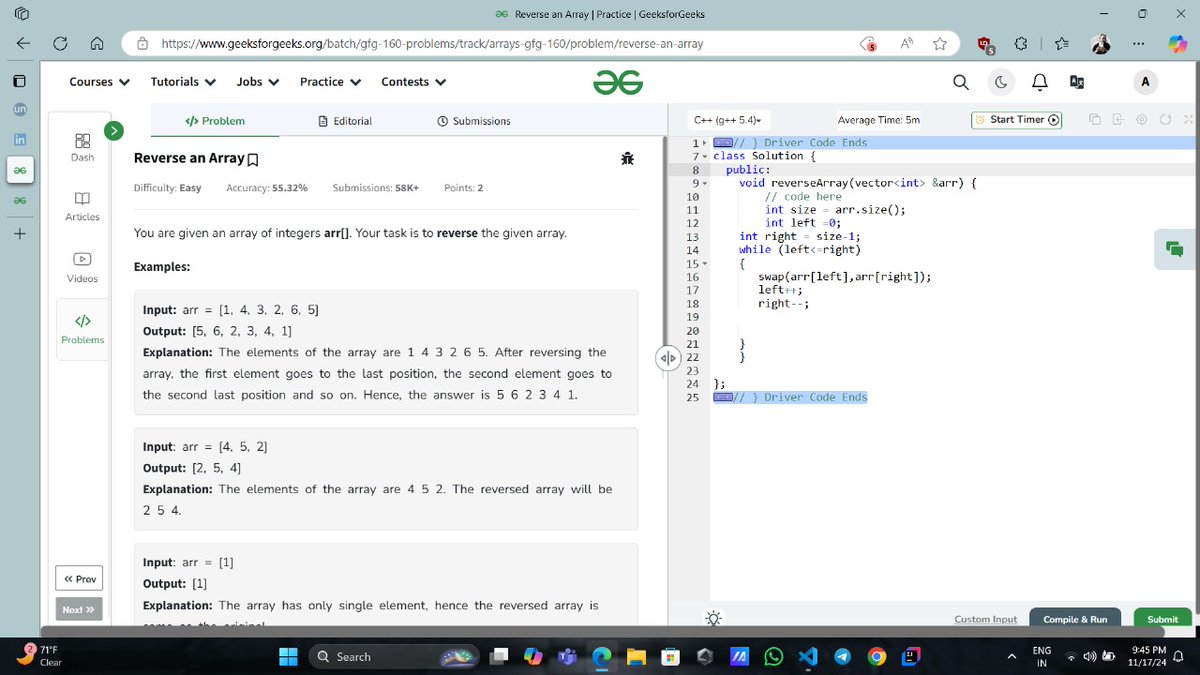Open Dash in left sidebar
The width and height of the screenshot is (1200, 675).
coord(82,147)
